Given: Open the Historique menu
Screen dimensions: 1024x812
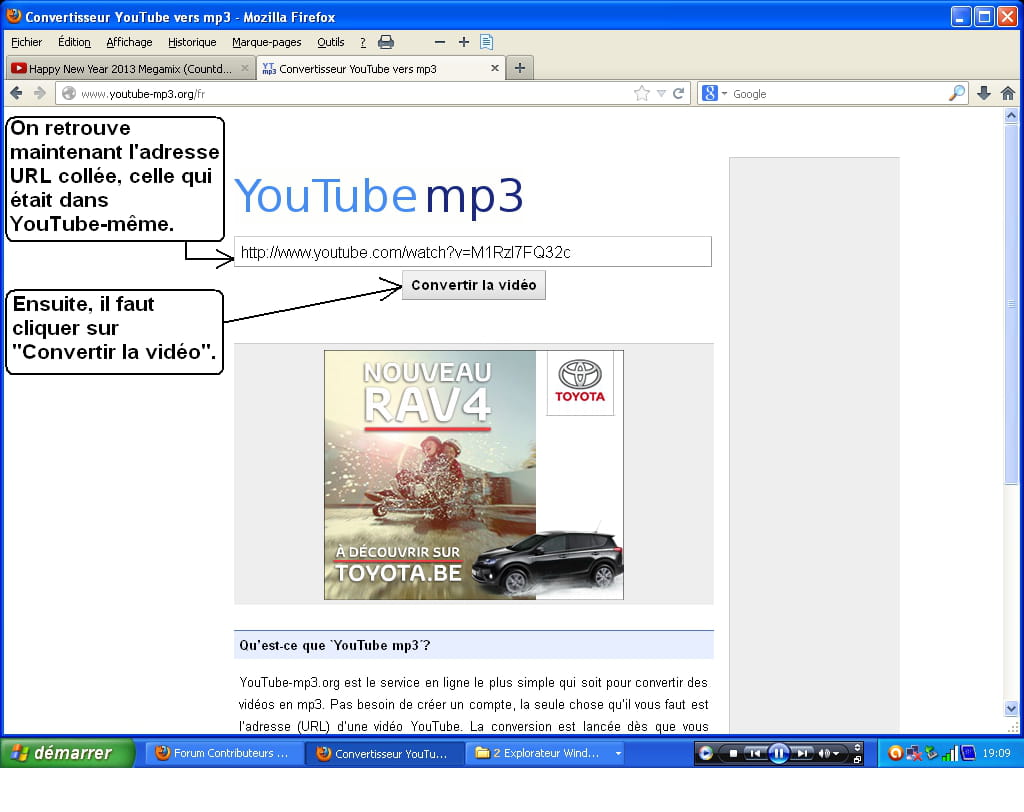Looking at the screenshot, I should tap(192, 42).
